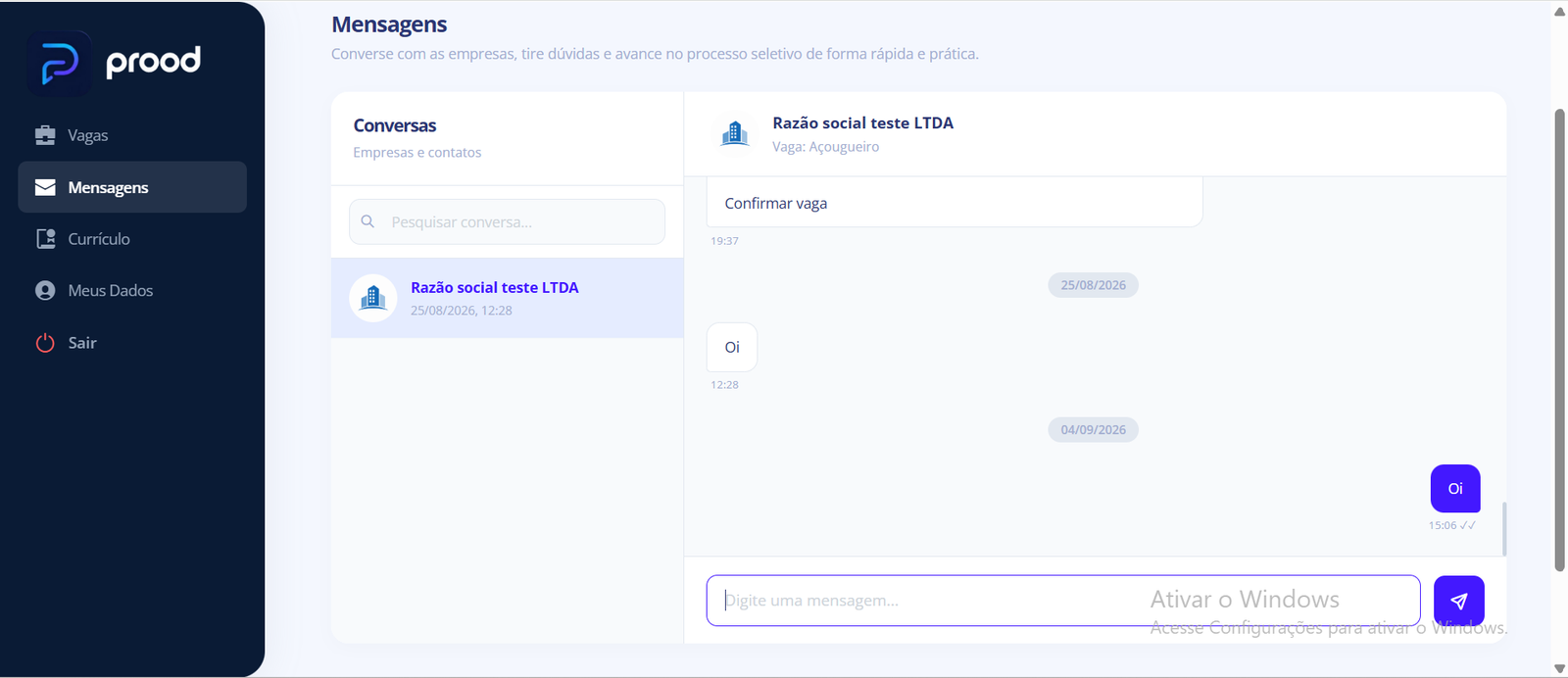Click the 25/08/2026 date separator

1093,285
